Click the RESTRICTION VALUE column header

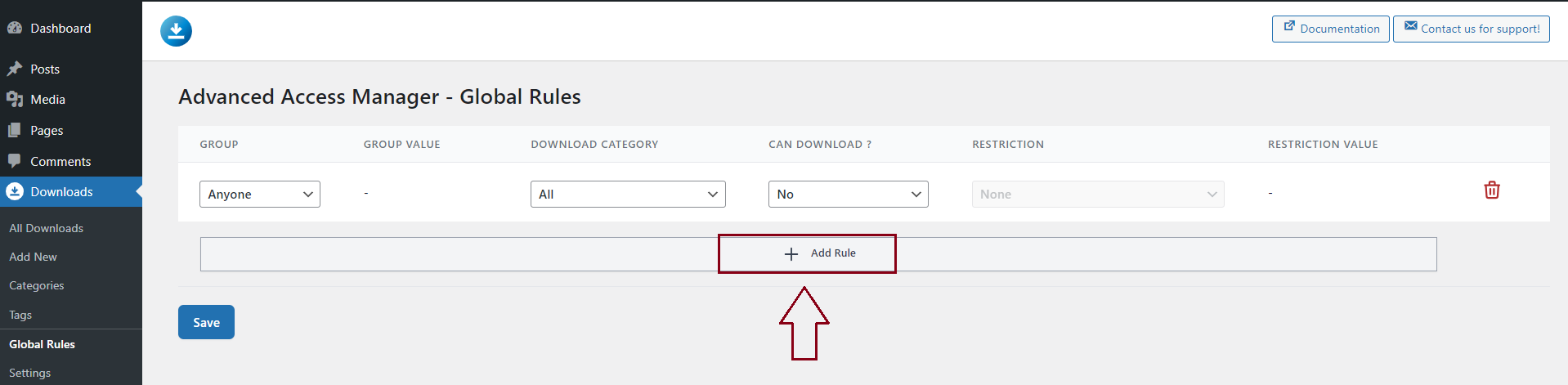[1323, 144]
